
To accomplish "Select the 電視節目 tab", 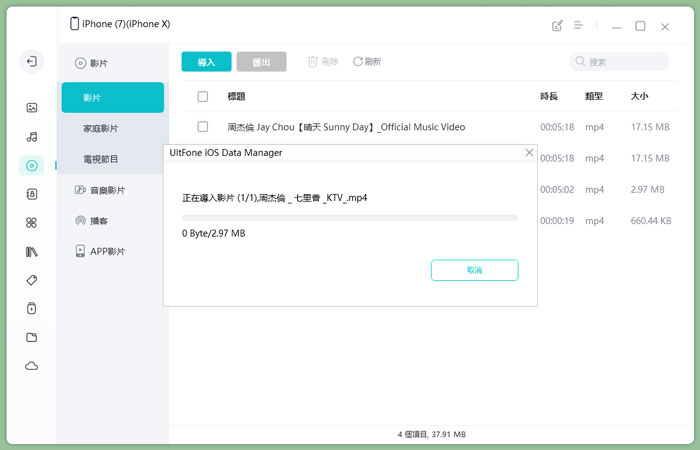I will (x=101, y=159).
